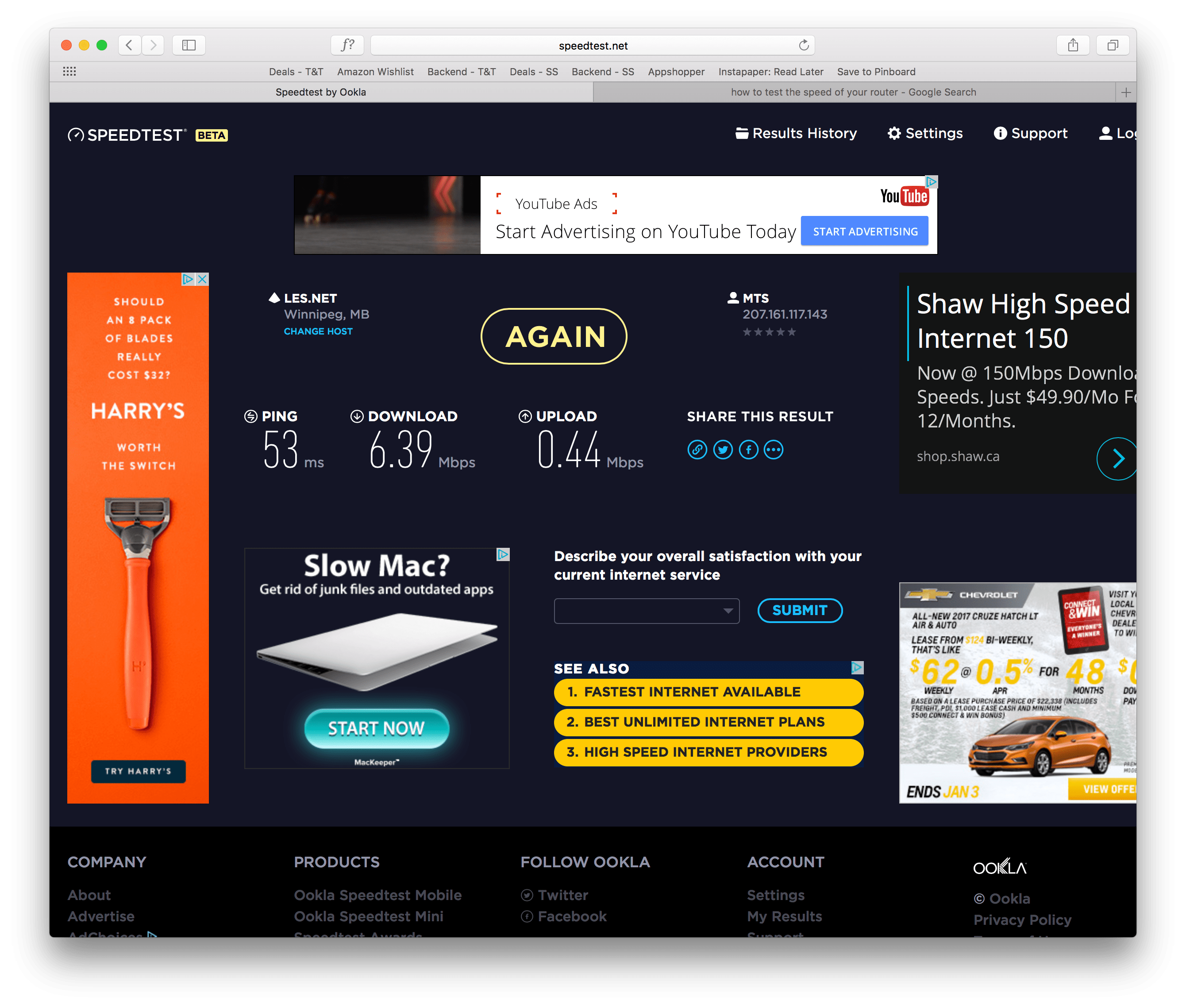Click the Chevrolet Cruze ad image
Screen dimensions: 1186x1008
pyautogui.click(x=1017, y=693)
